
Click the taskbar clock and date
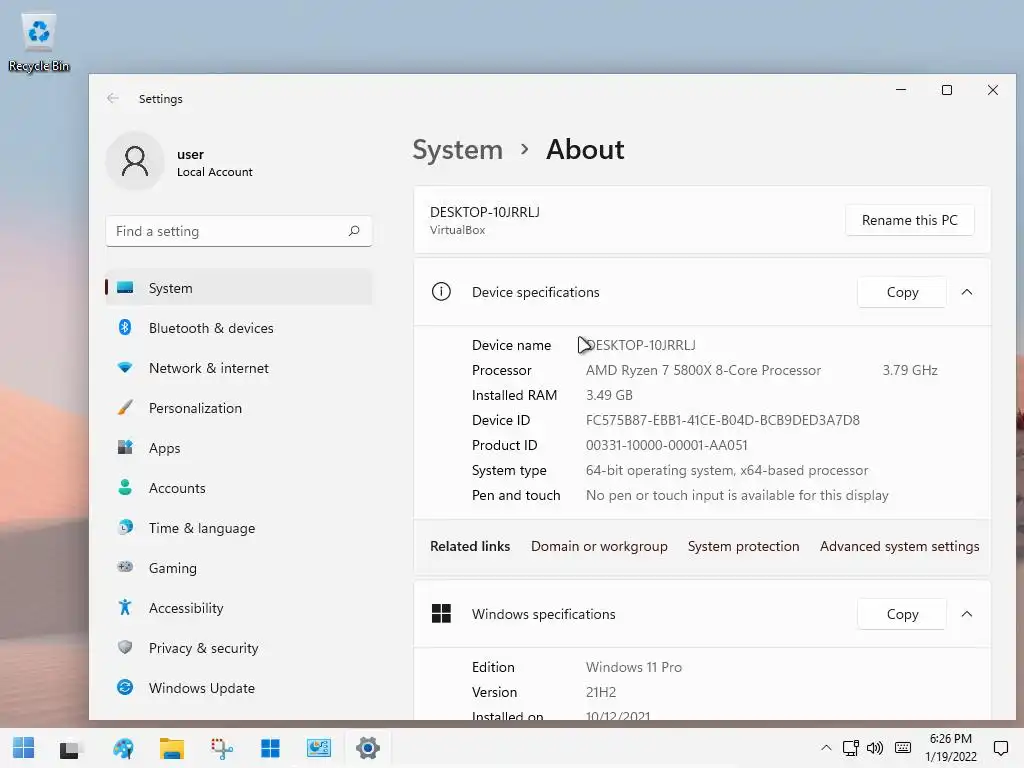click(950, 748)
